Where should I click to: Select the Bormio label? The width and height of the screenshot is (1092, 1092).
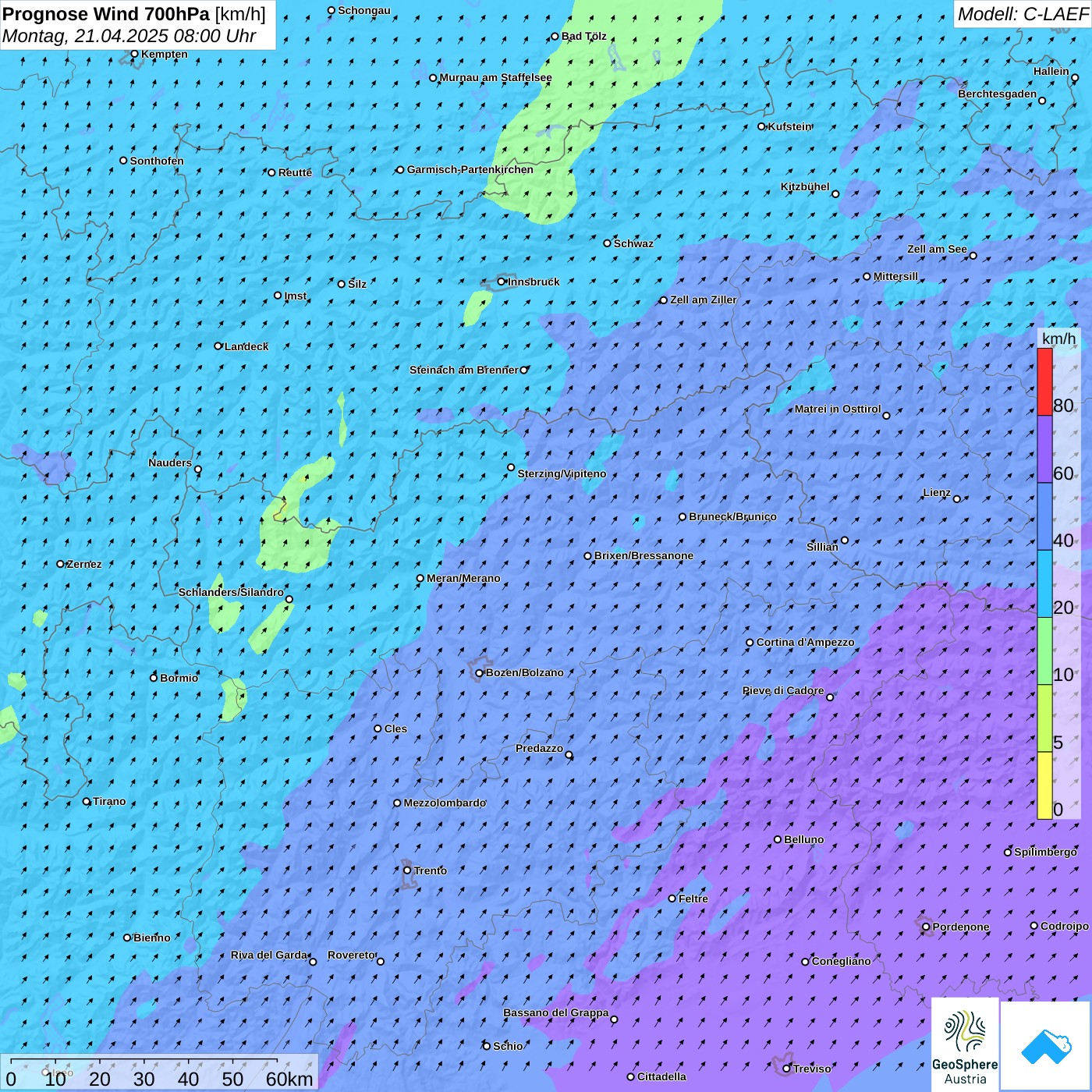click(179, 678)
